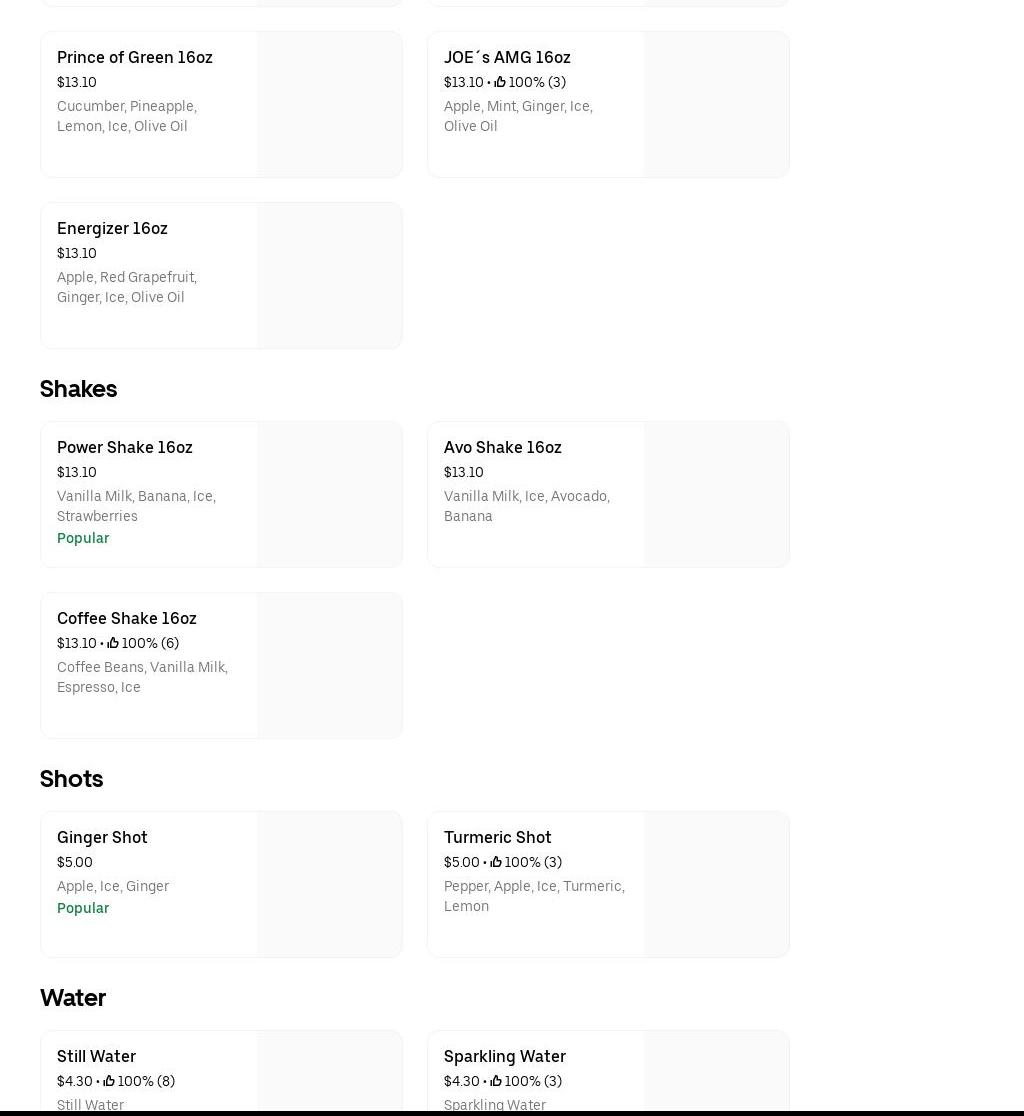Click thumbs-up icon on Sparkling Water

(496, 1081)
